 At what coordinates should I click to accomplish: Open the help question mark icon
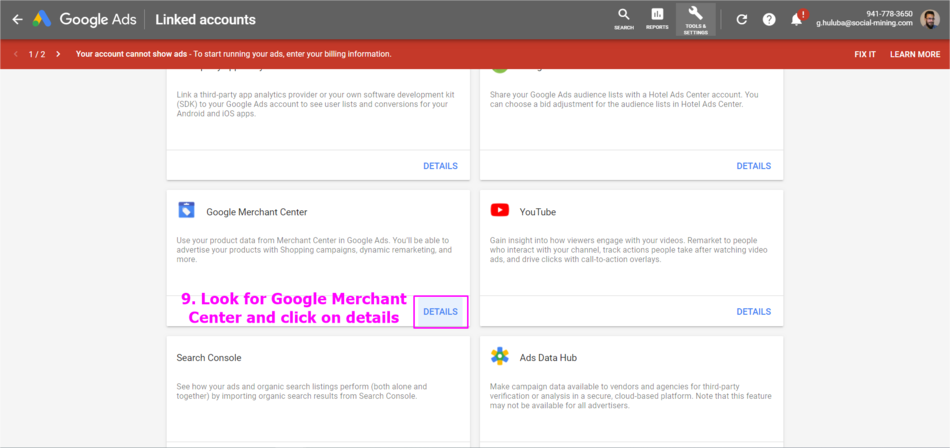(x=769, y=19)
